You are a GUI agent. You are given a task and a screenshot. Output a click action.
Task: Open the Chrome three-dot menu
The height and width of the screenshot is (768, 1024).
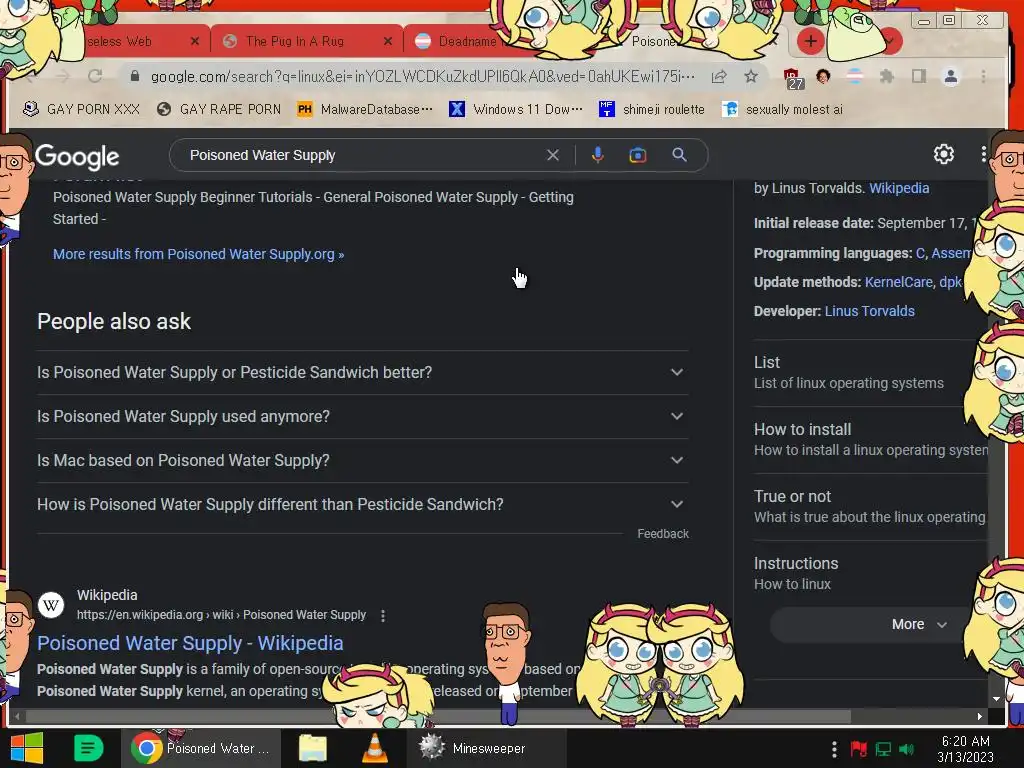pos(983,76)
